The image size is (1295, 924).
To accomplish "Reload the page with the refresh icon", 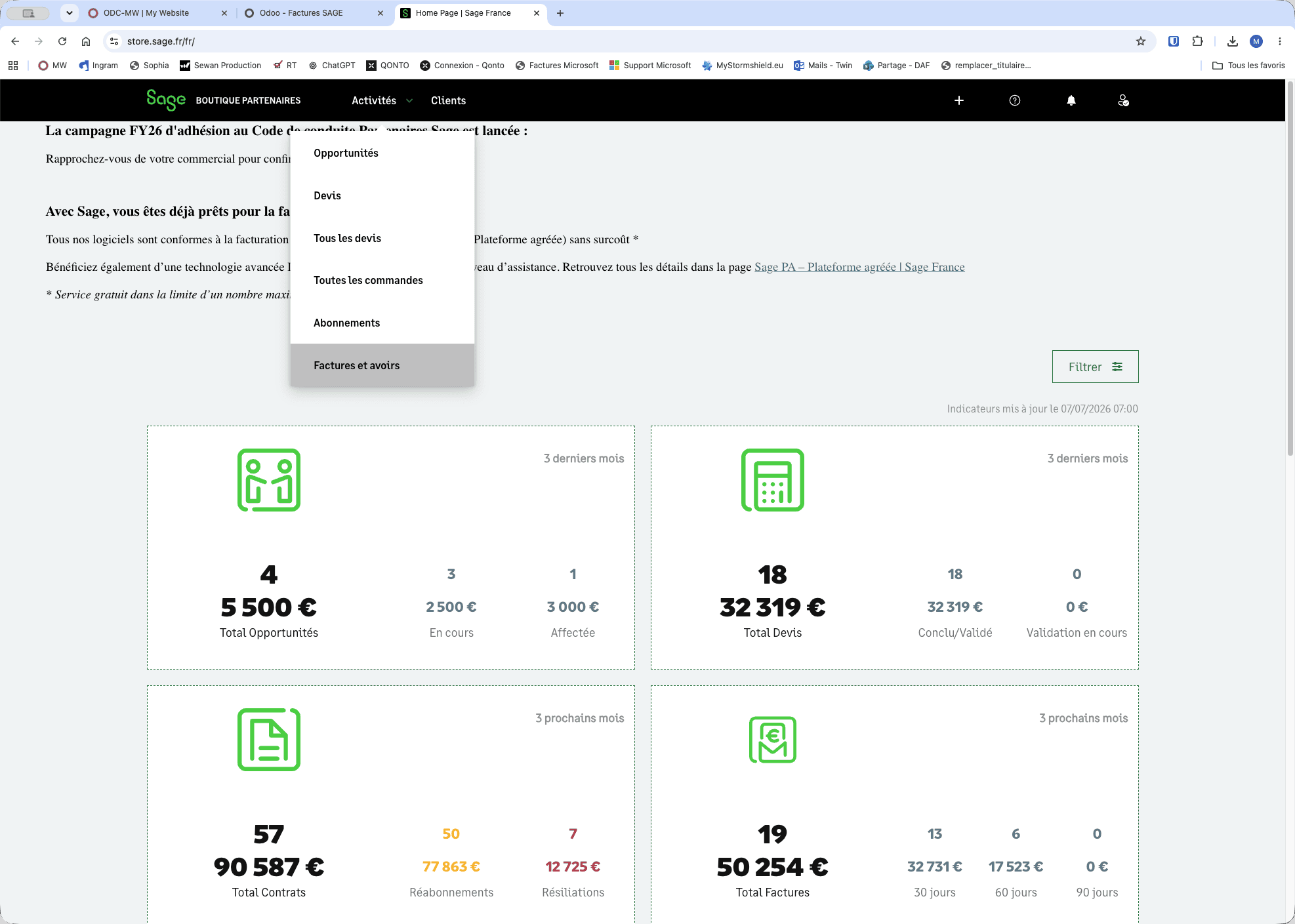I will click(x=62, y=41).
